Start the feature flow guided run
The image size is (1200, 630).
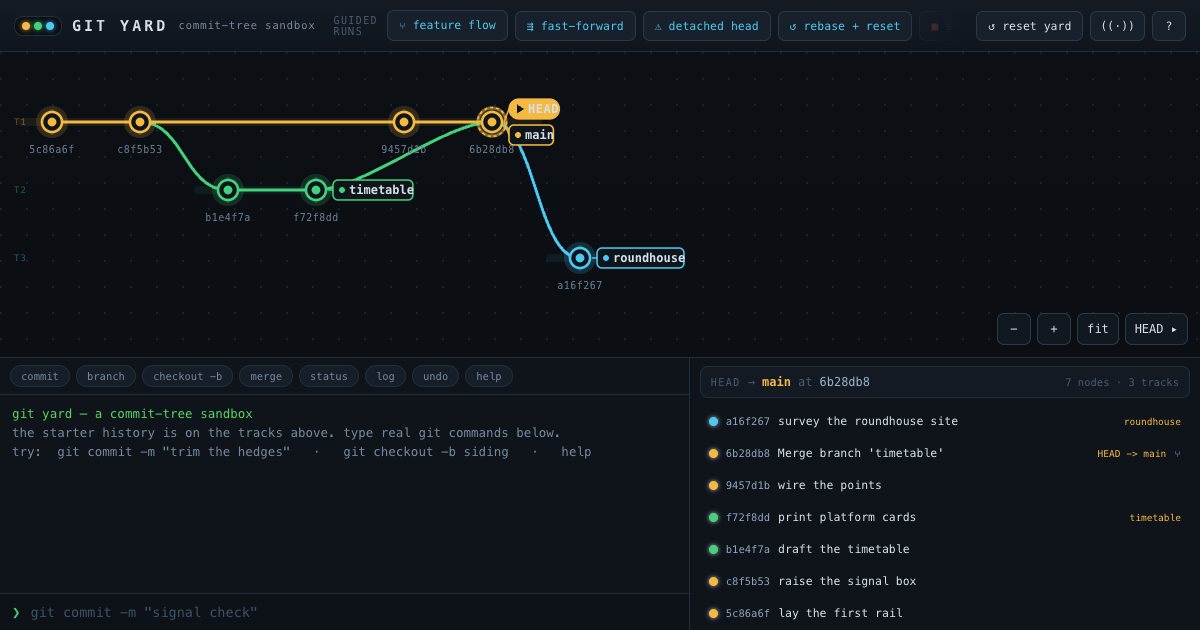[447, 26]
